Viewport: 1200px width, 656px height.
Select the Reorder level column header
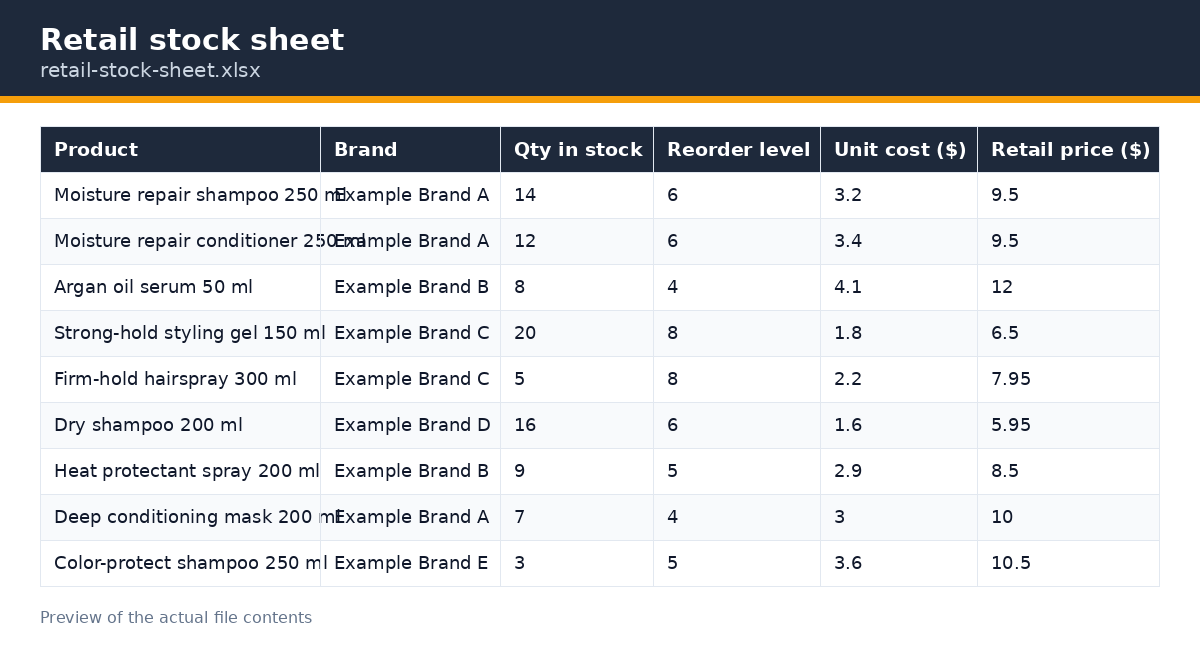tap(737, 150)
